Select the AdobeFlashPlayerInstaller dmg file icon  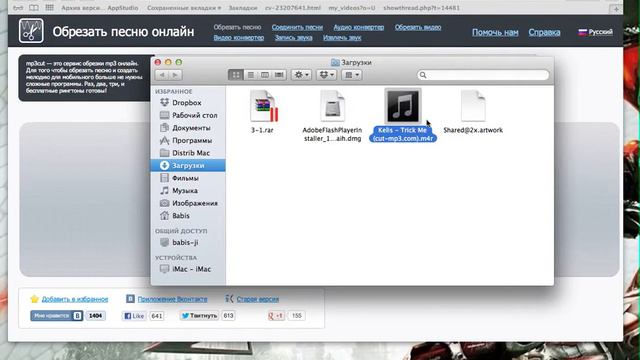[332, 106]
